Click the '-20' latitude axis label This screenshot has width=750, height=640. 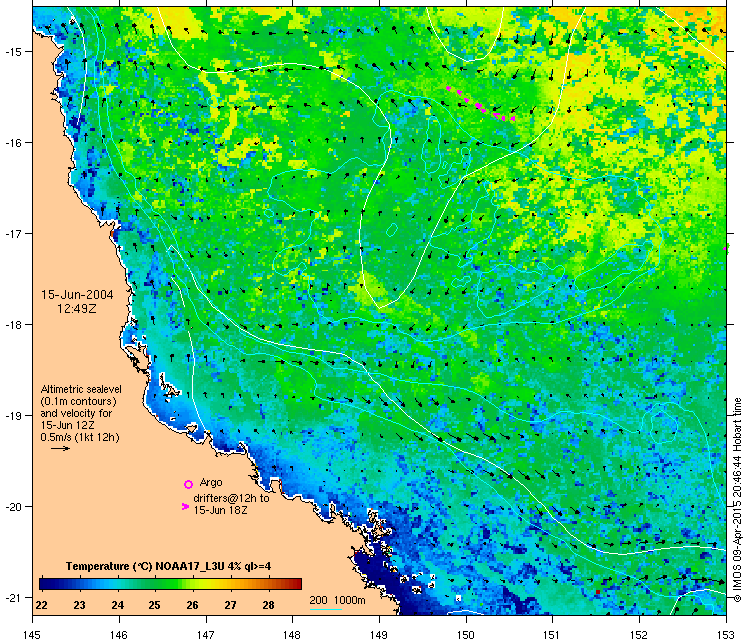(12, 507)
